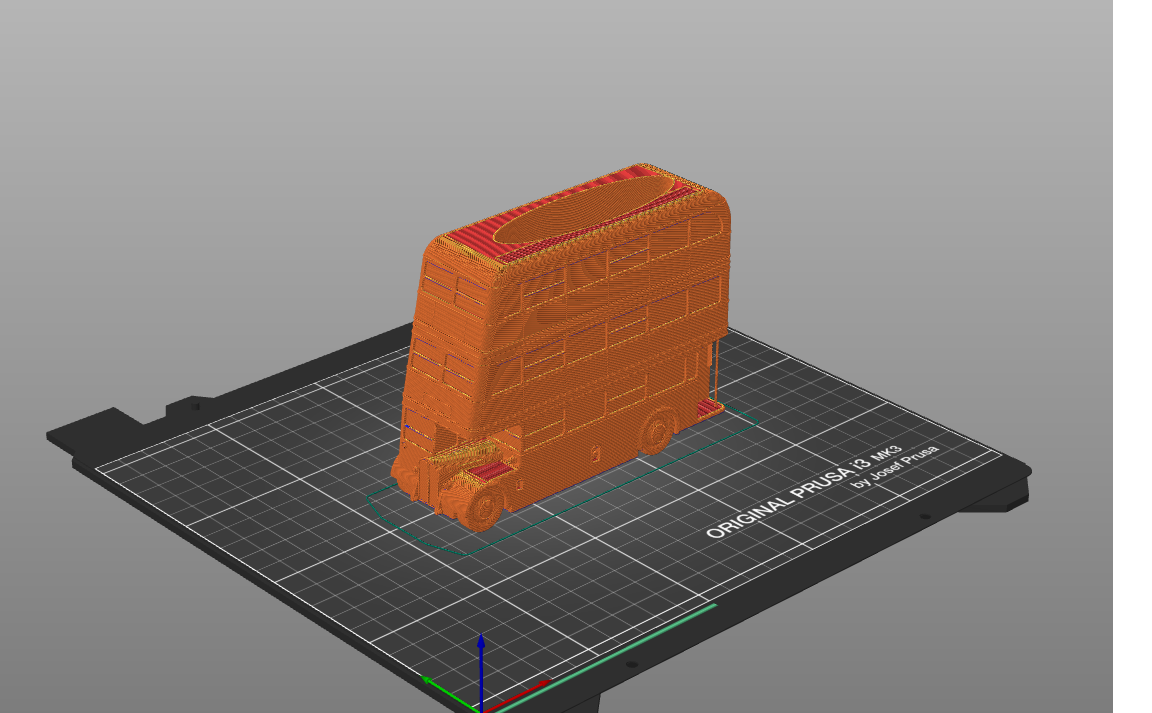Click the small door detail on the lower bus side
The height and width of the screenshot is (713, 1152).
(x=595, y=454)
